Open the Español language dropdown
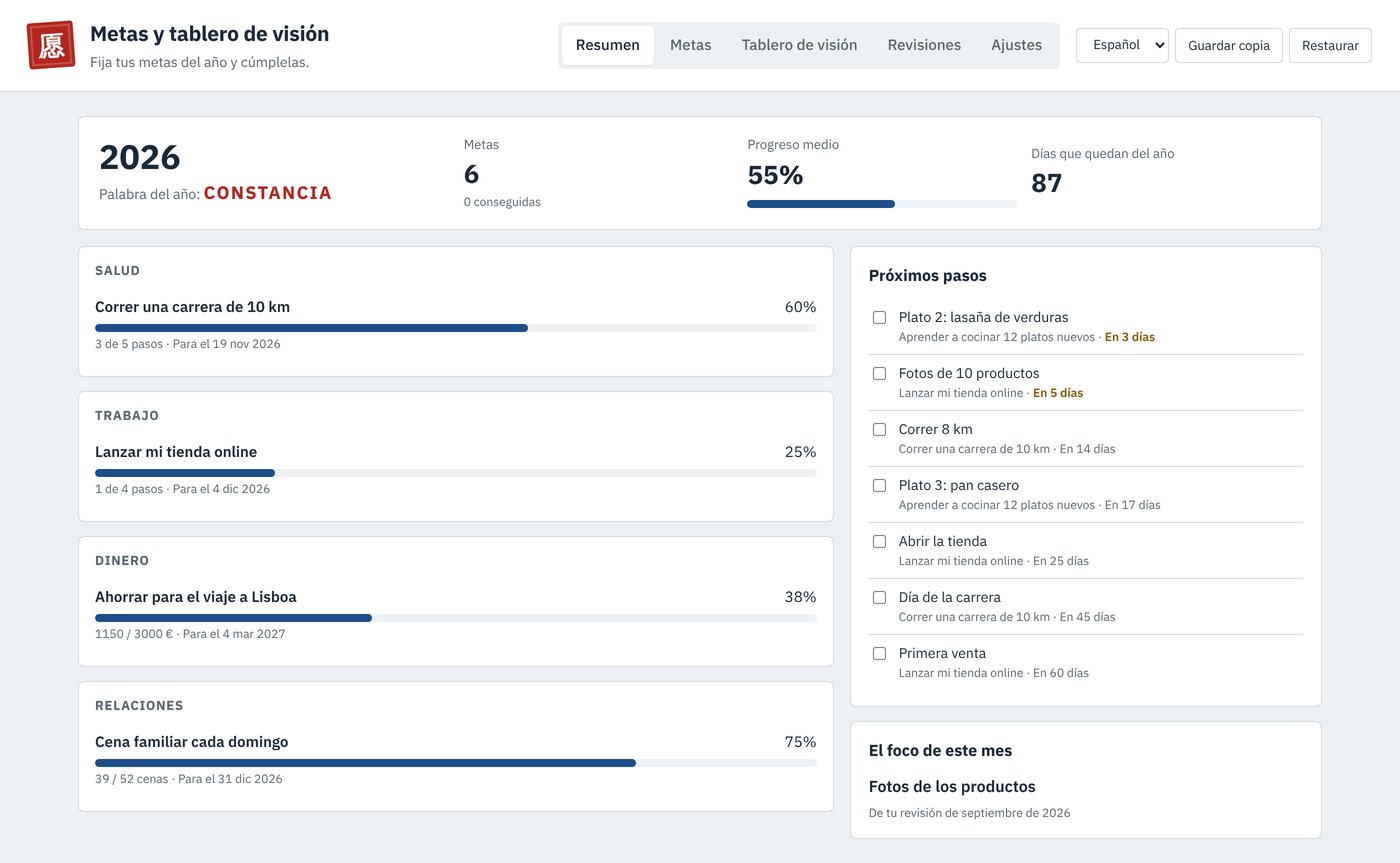This screenshot has height=863, width=1400. 1122,45
